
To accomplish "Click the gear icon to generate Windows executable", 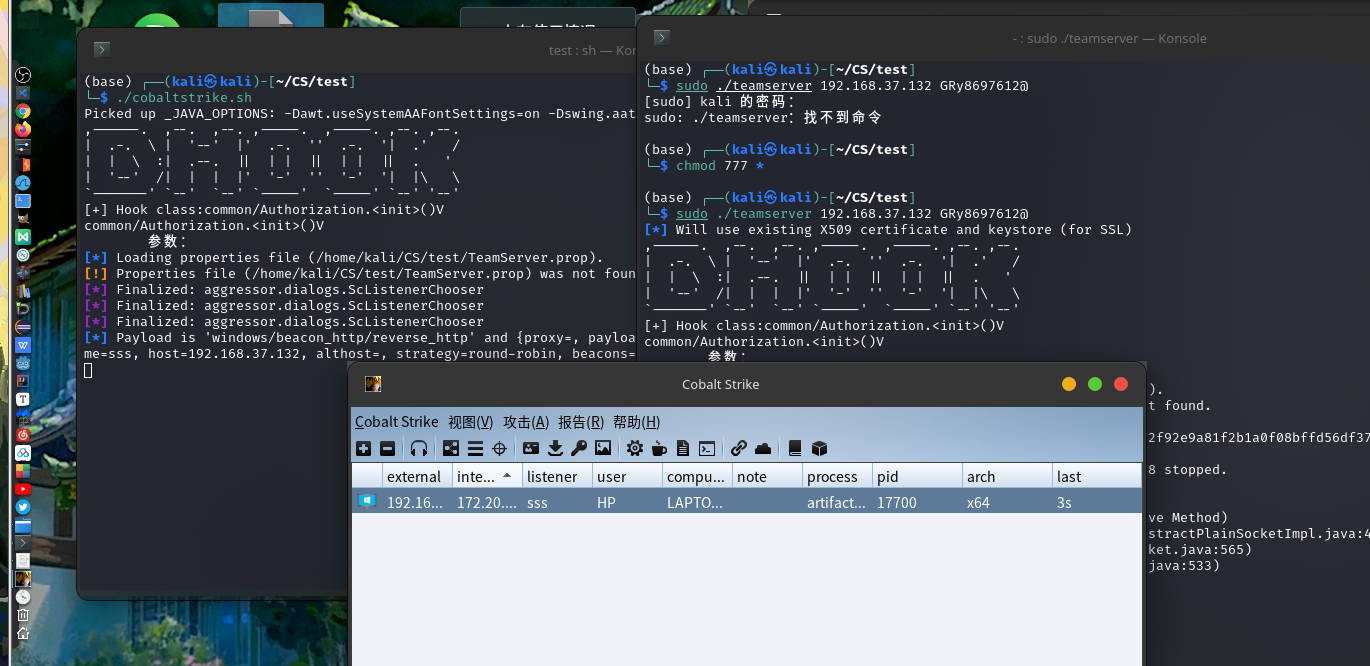I will (635, 448).
